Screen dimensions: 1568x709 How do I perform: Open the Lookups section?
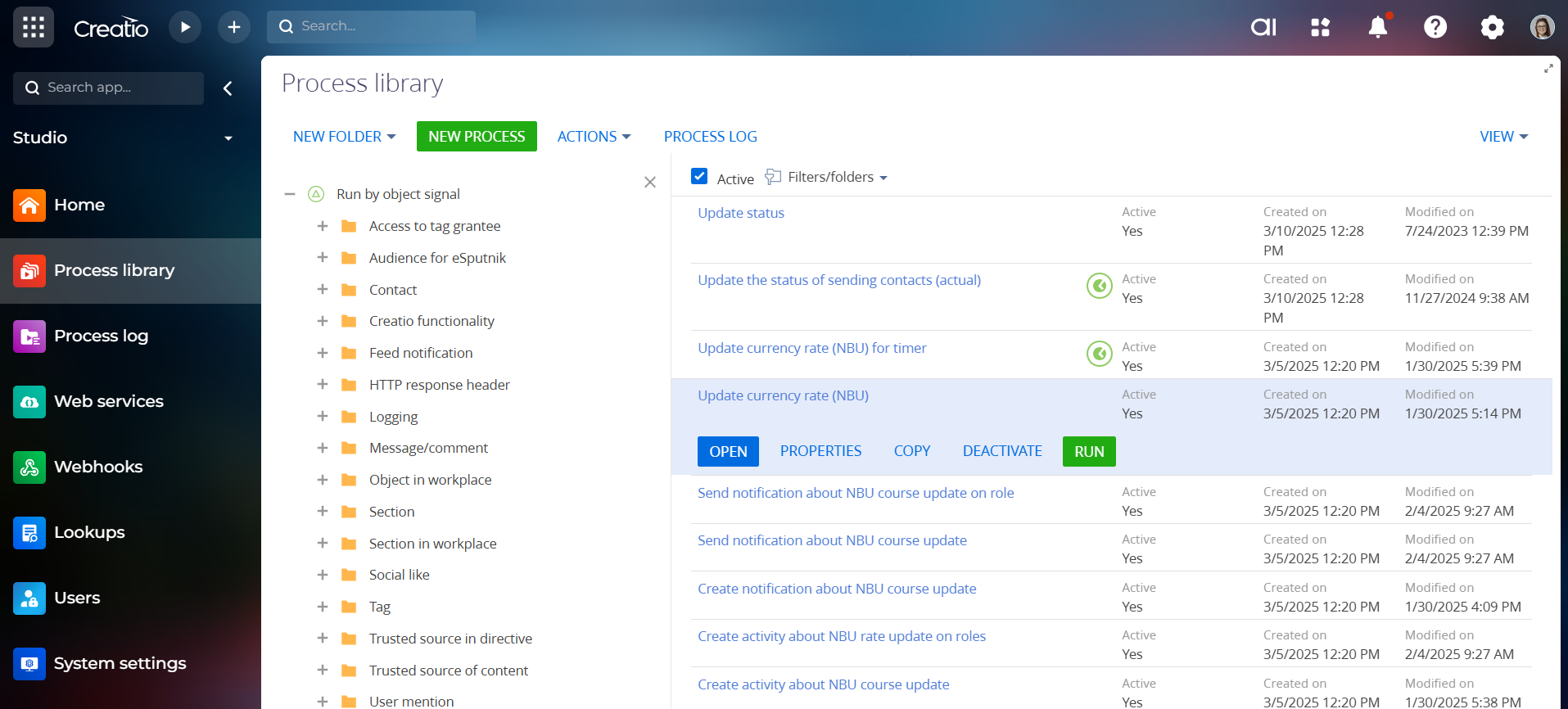tap(89, 532)
